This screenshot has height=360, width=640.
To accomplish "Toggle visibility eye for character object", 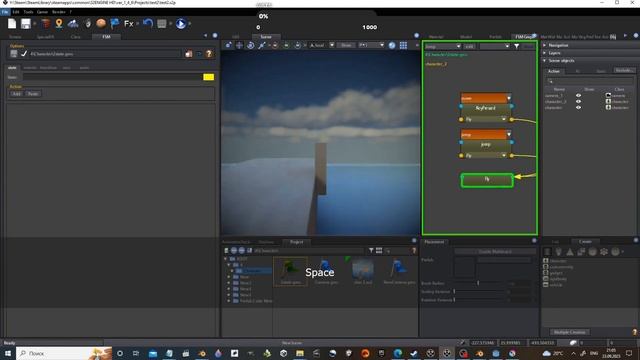I will pos(578,107).
